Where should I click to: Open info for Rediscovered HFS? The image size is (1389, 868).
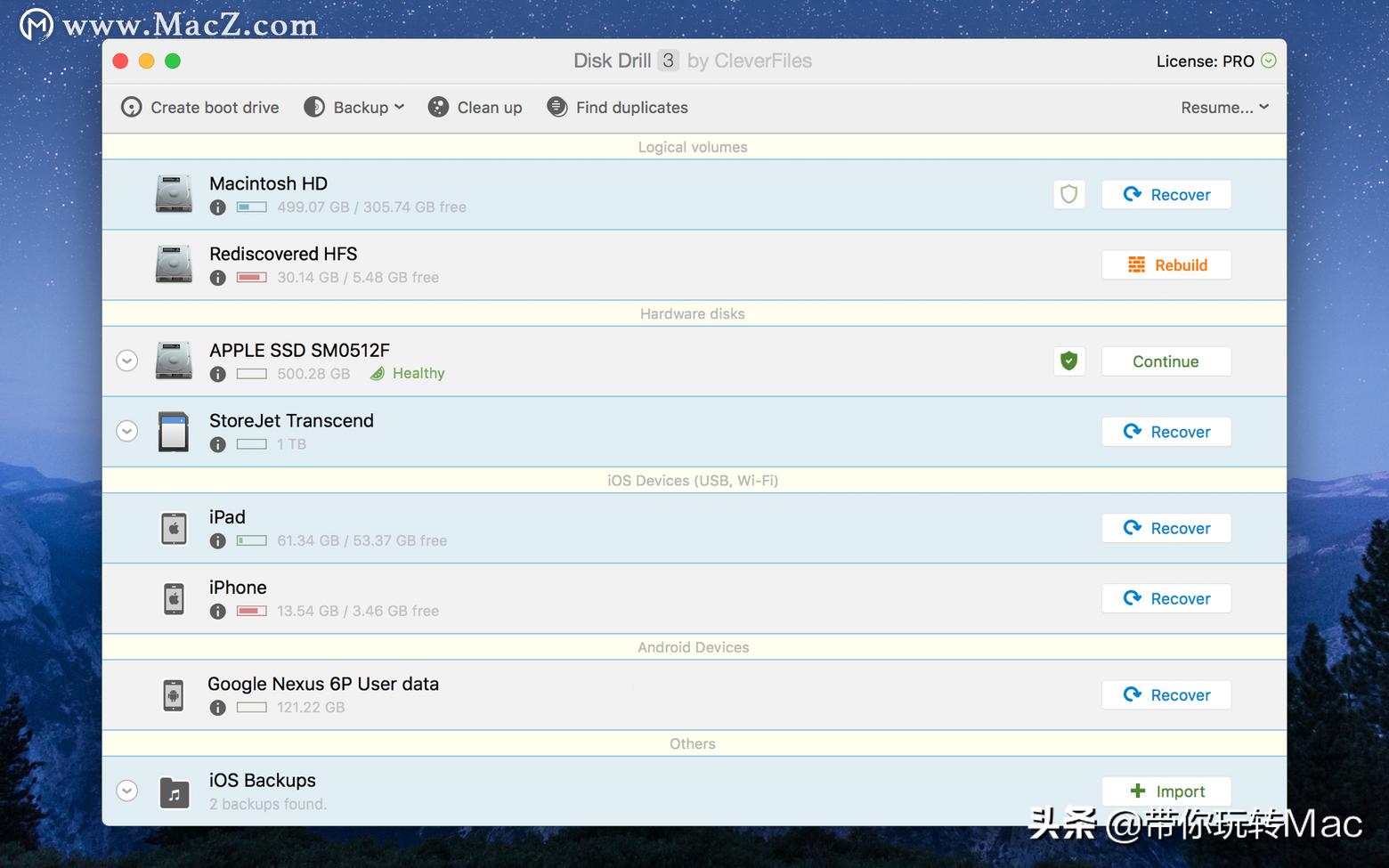coord(217,278)
